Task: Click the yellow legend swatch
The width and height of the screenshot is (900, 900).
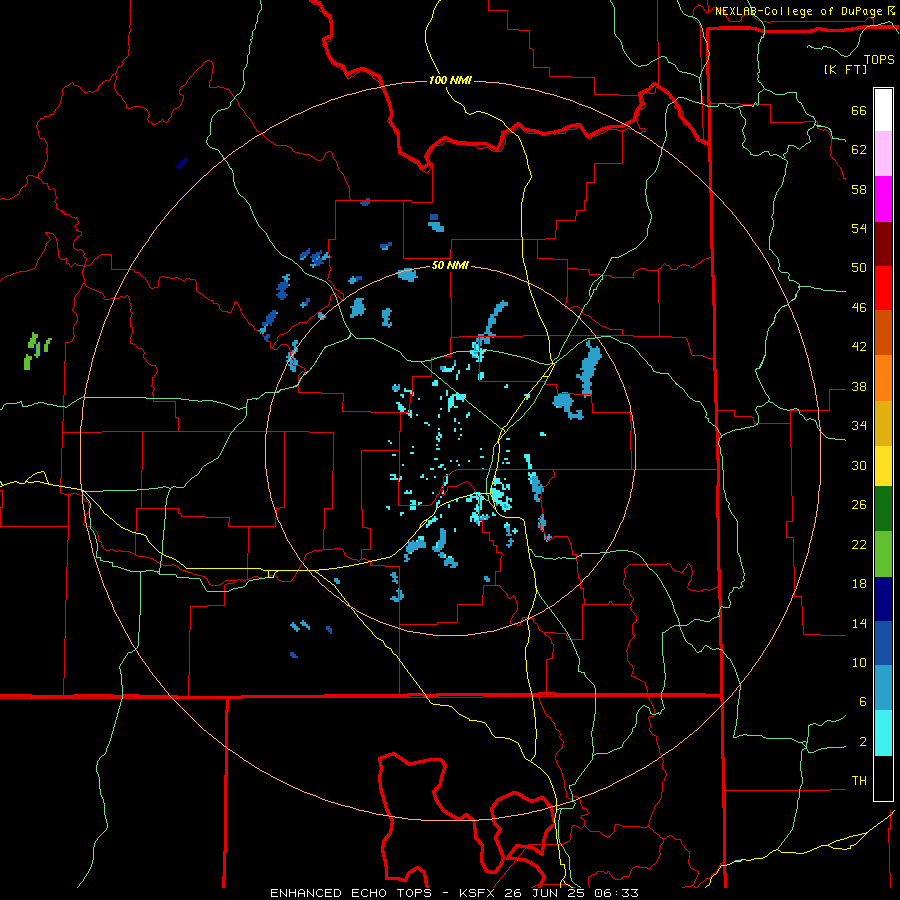Action: click(x=883, y=466)
